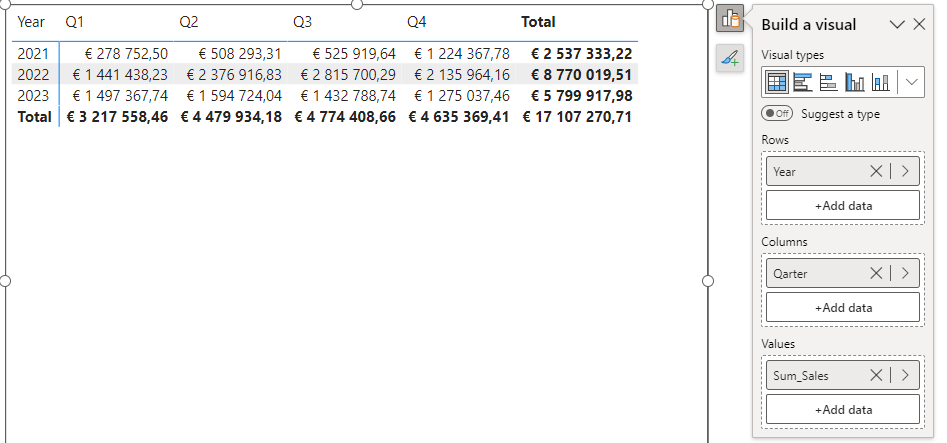
Task: Click the Q2 total € 4 479 934,18
Action: 231,117
